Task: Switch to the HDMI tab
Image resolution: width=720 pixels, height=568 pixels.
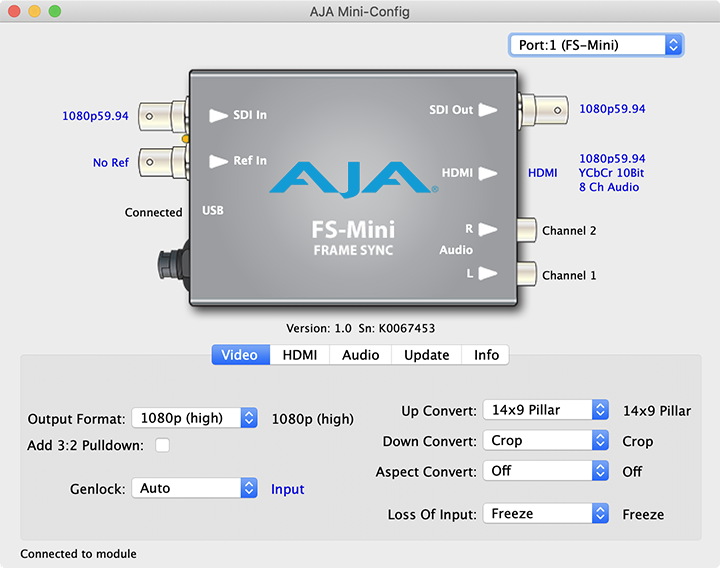Action: (300, 355)
